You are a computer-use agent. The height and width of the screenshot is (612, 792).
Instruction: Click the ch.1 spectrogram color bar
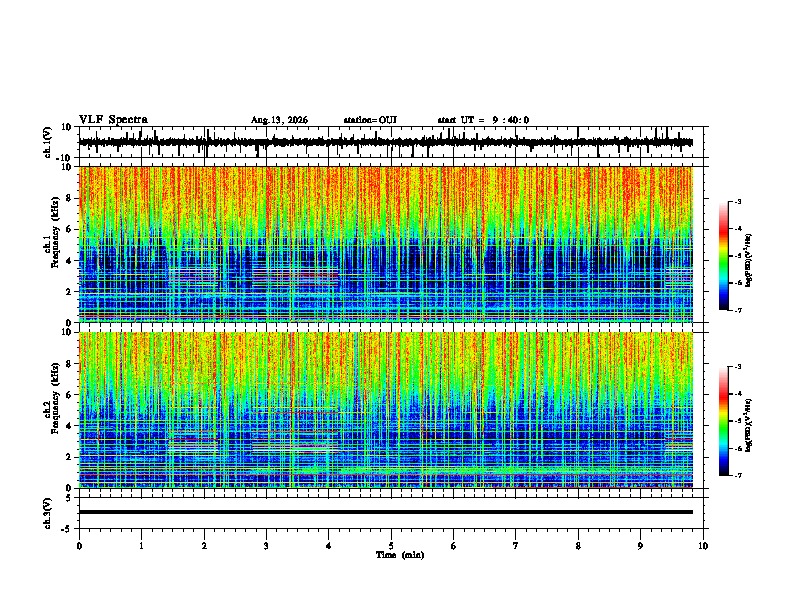point(724,256)
